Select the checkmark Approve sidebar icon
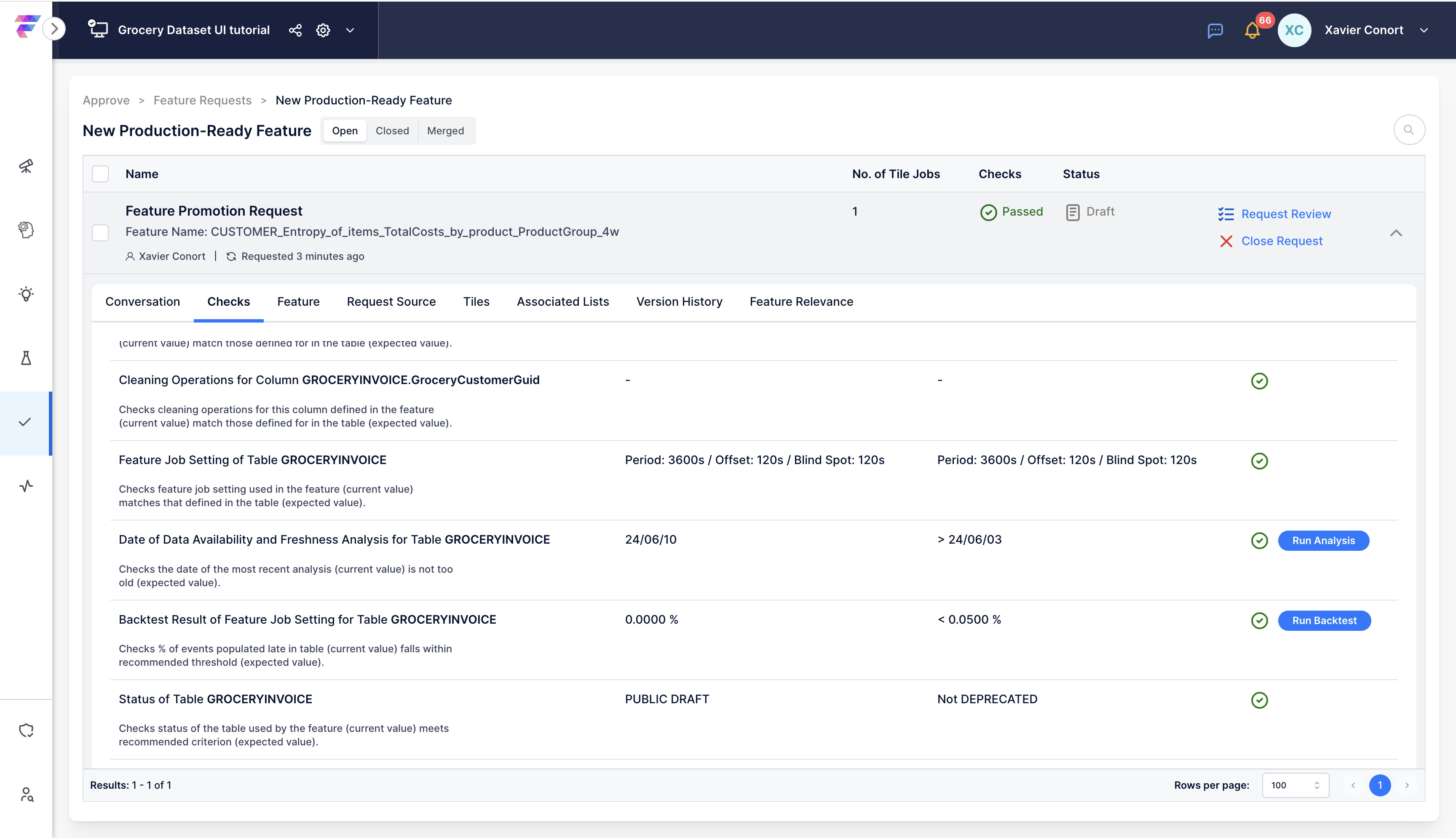The height and width of the screenshot is (838, 1456). pyautogui.click(x=25, y=422)
